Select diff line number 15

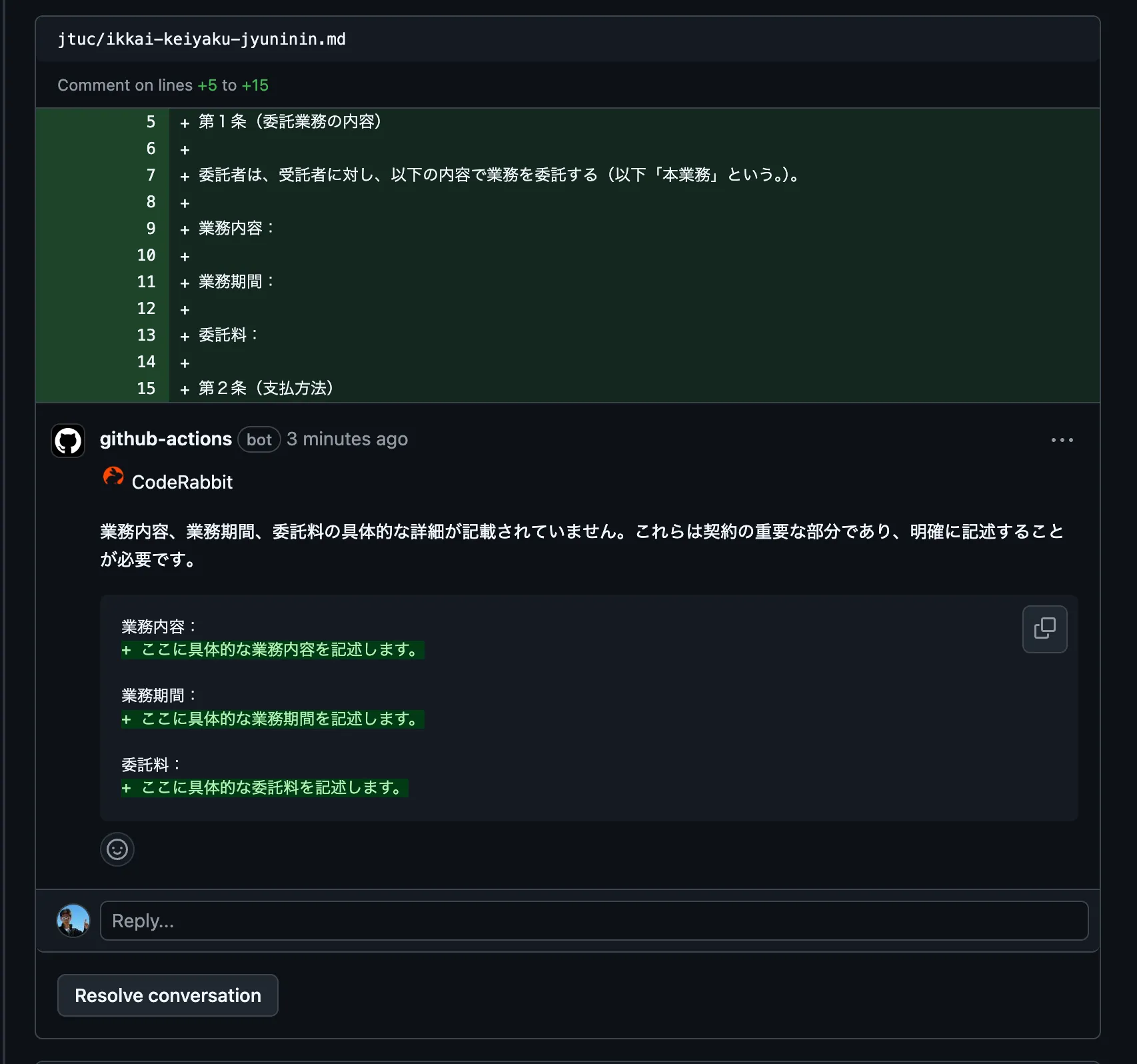pos(146,389)
